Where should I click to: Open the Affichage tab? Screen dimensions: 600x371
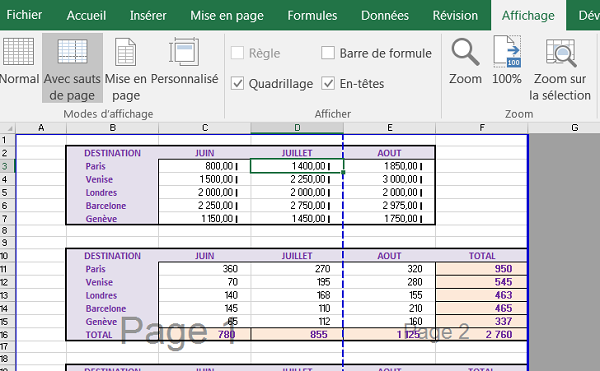pyautogui.click(x=528, y=15)
